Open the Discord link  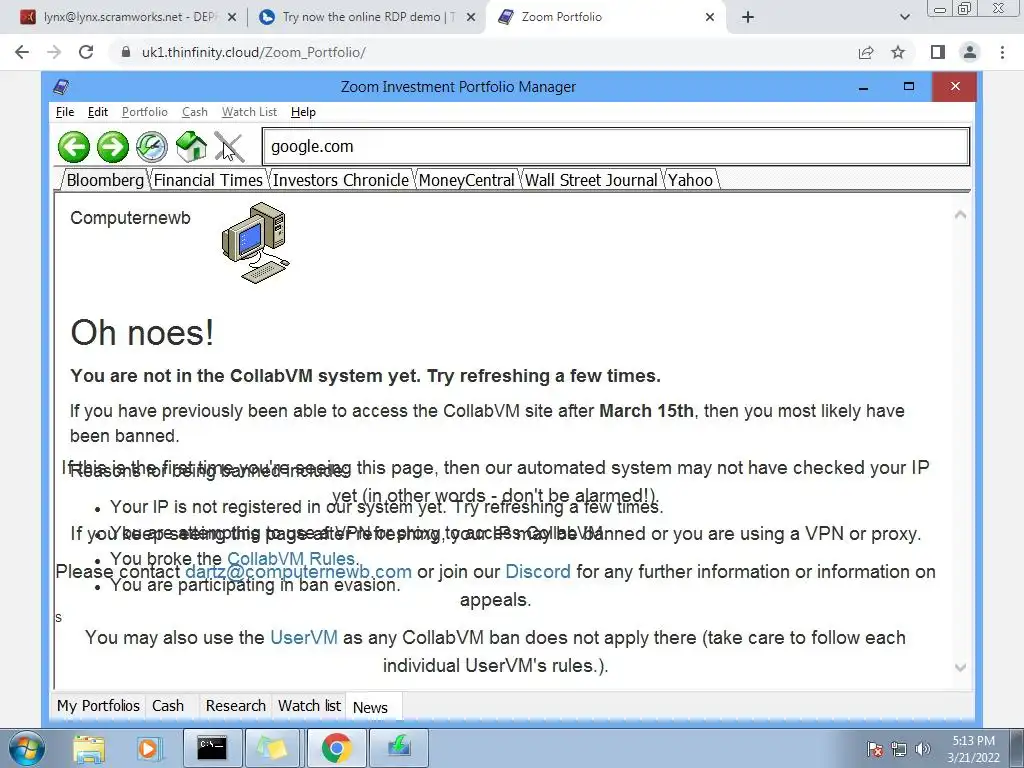[538, 571]
